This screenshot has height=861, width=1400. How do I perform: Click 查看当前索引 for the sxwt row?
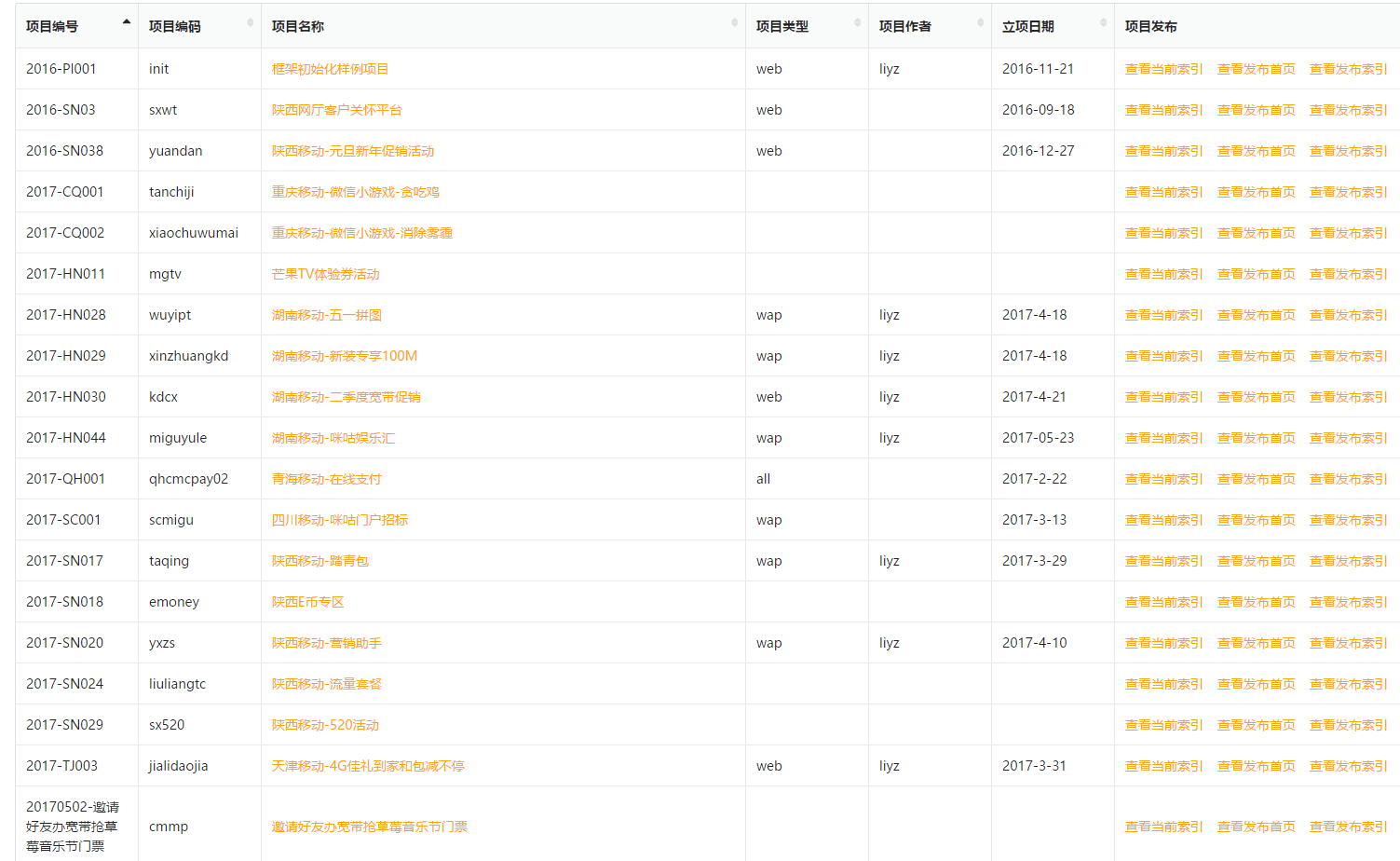[1163, 110]
